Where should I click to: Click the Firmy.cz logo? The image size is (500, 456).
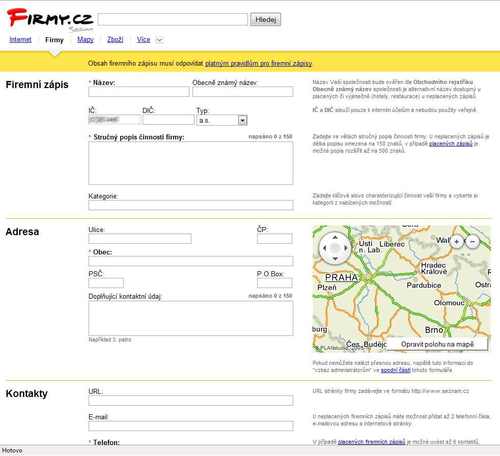[x=50, y=18]
